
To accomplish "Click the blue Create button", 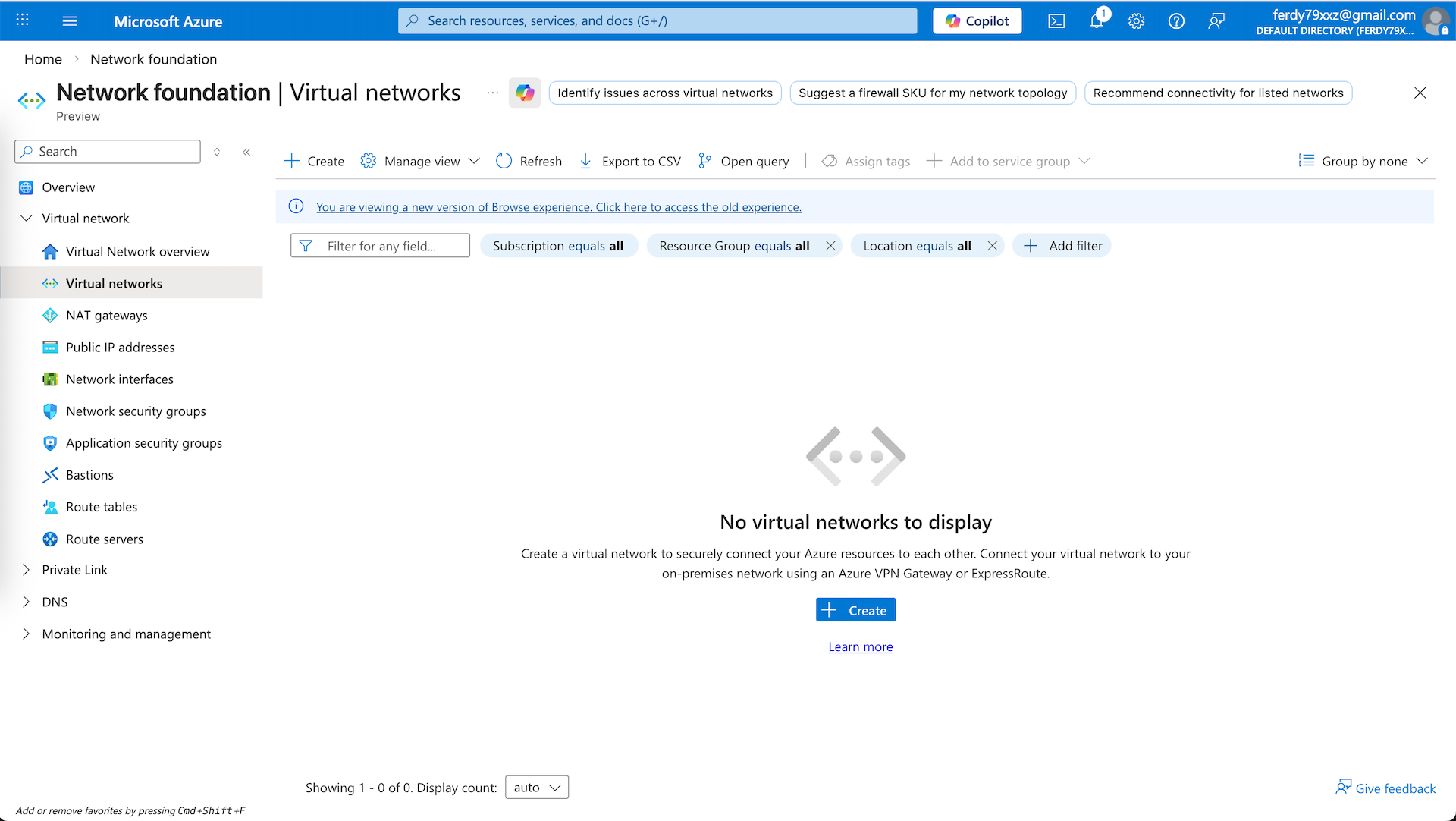I will click(x=855, y=610).
